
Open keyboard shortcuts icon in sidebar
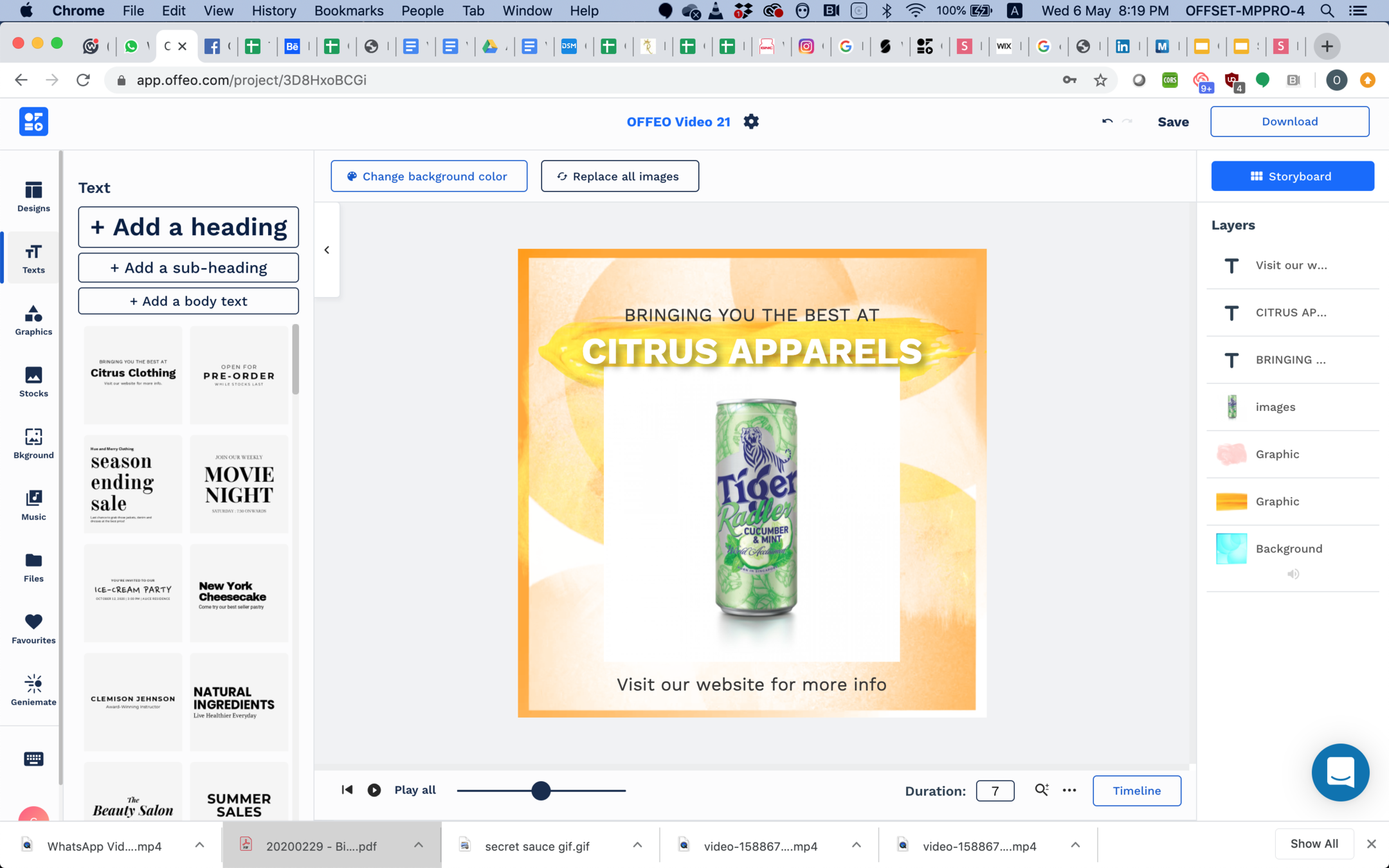[x=33, y=759]
